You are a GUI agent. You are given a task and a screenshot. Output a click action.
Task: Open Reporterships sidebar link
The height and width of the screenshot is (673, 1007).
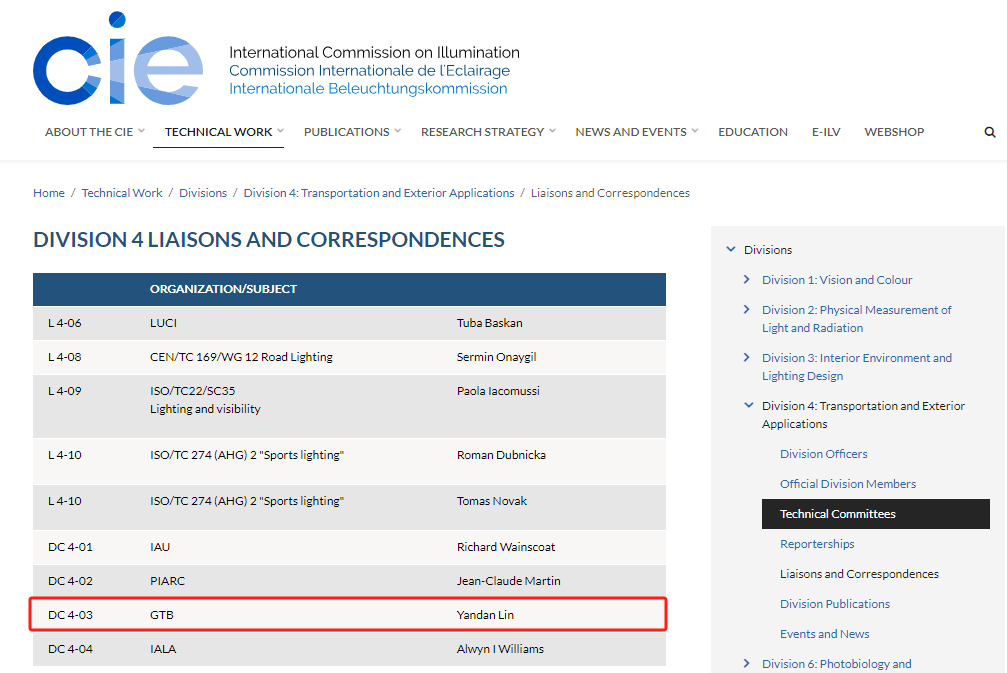click(817, 544)
